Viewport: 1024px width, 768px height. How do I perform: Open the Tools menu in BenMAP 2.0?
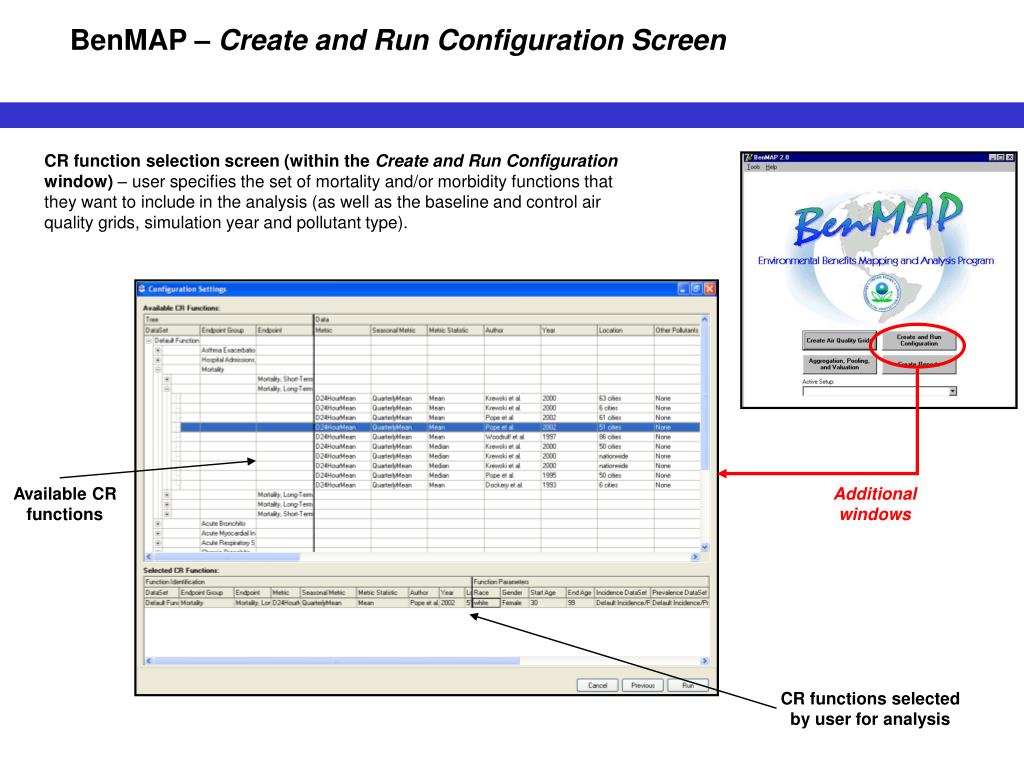[x=753, y=167]
